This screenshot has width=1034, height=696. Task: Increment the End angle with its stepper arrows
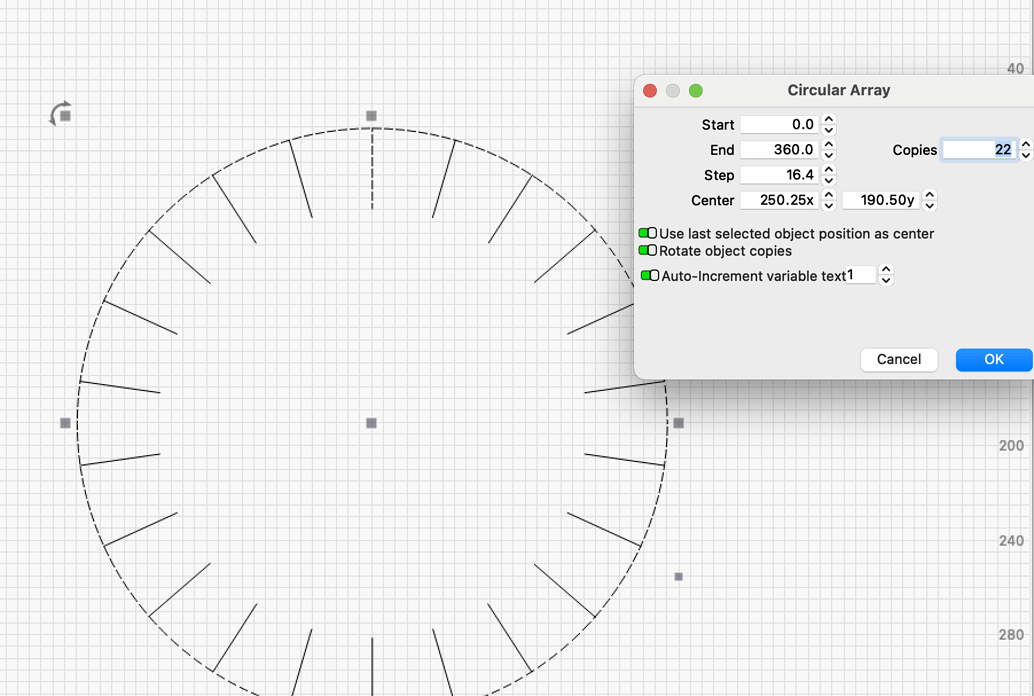[828, 145]
